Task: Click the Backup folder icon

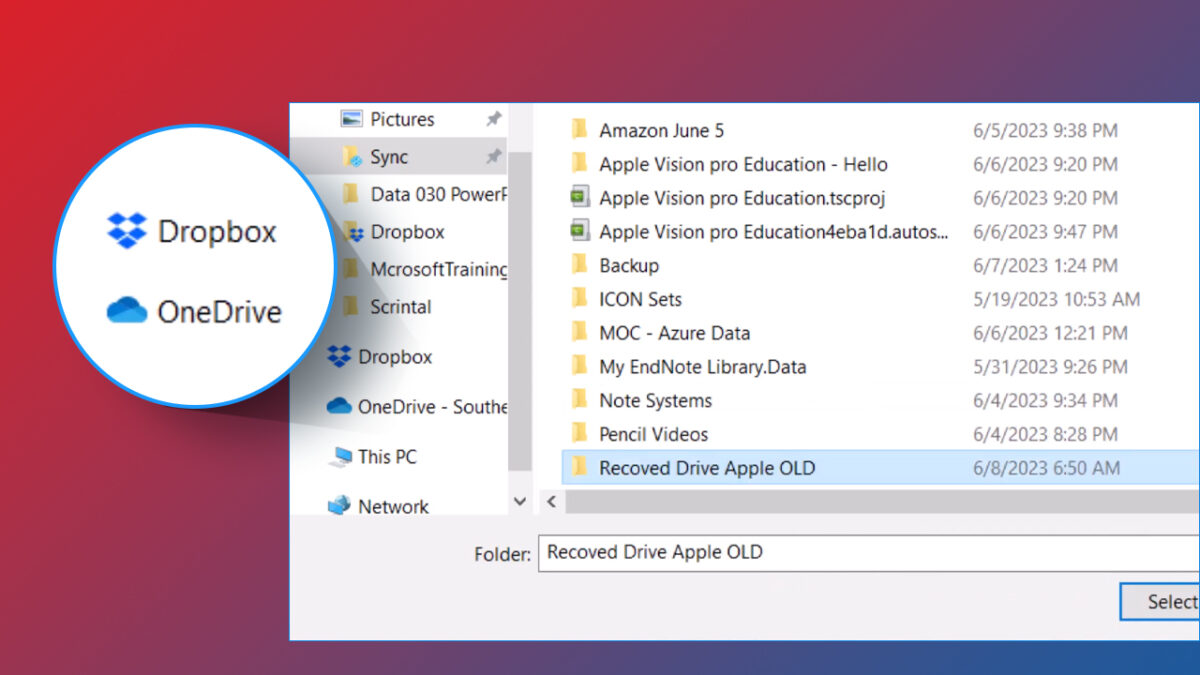Action: pyautogui.click(x=578, y=265)
